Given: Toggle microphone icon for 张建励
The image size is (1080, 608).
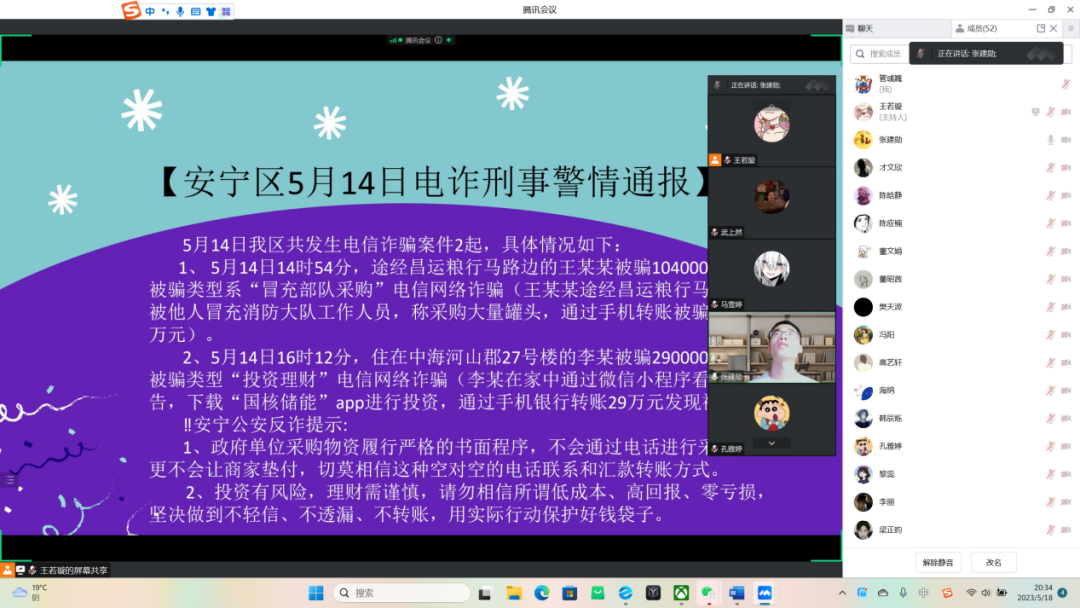Looking at the screenshot, I should coord(1050,140).
